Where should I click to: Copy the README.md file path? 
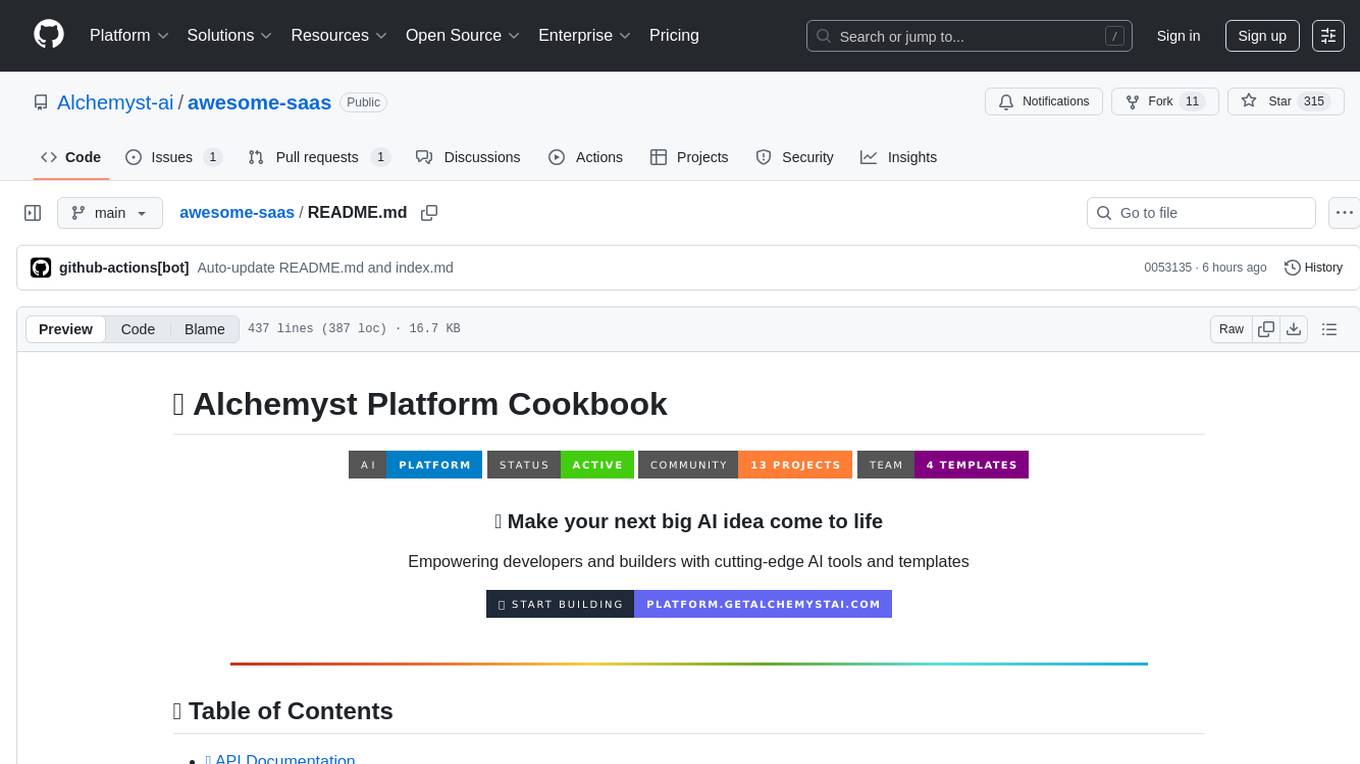pyautogui.click(x=430, y=213)
